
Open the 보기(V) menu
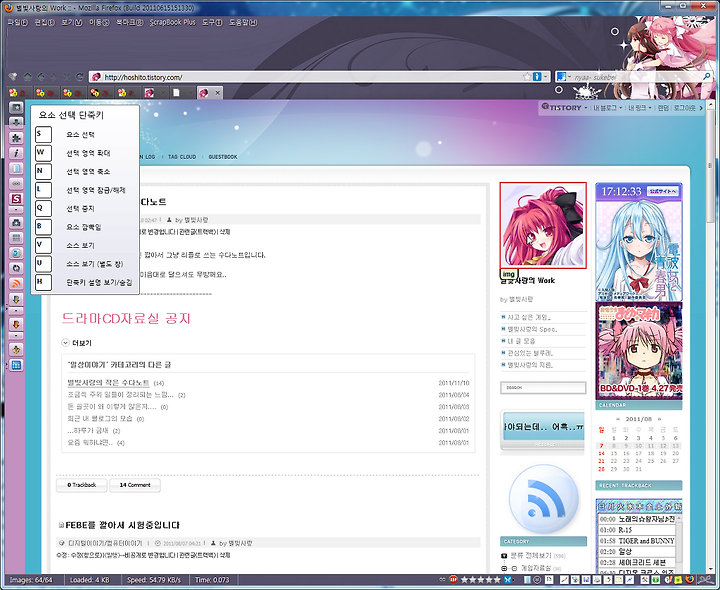(x=72, y=22)
